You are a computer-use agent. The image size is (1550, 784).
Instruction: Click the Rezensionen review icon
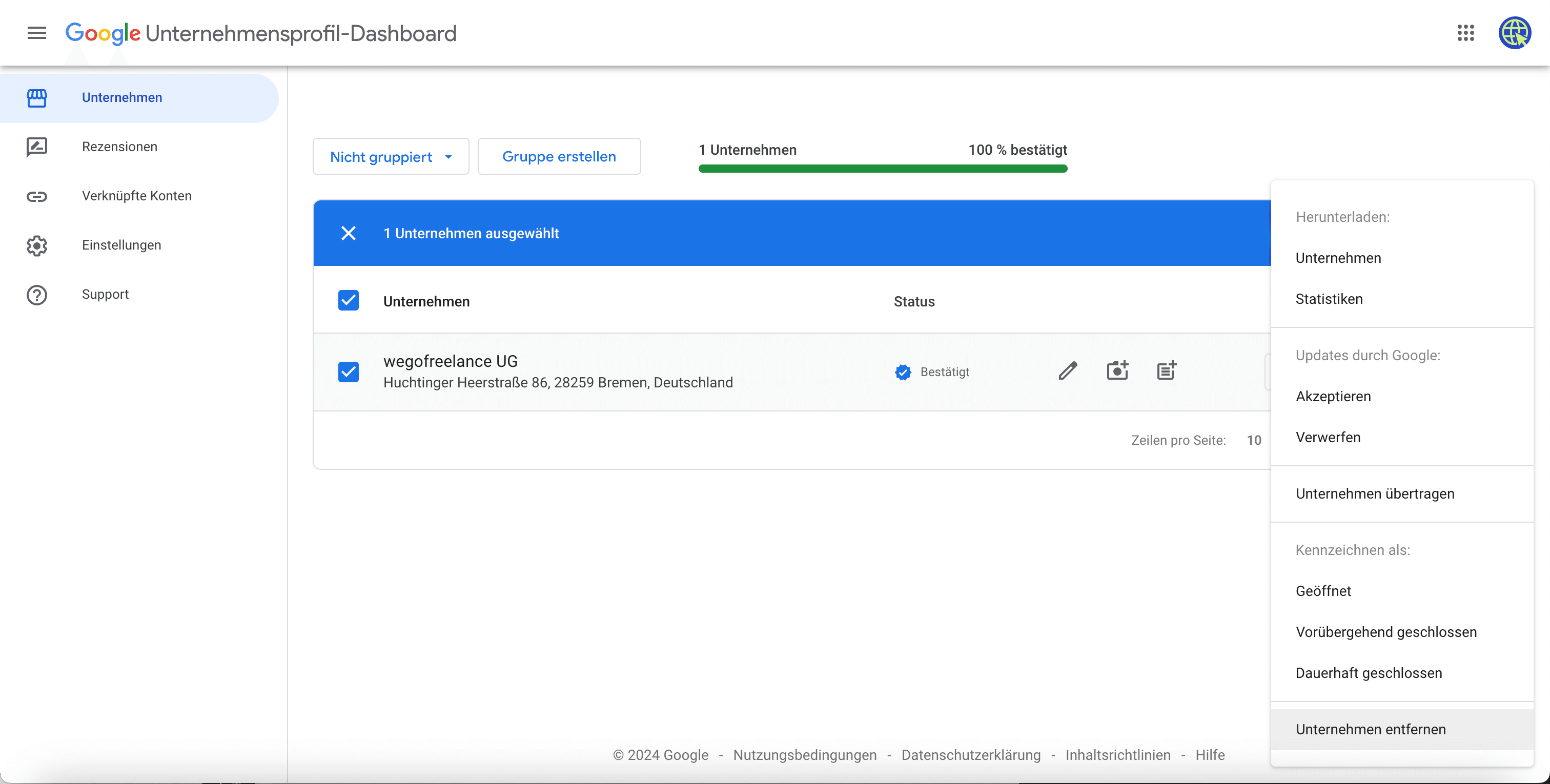click(37, 147)
